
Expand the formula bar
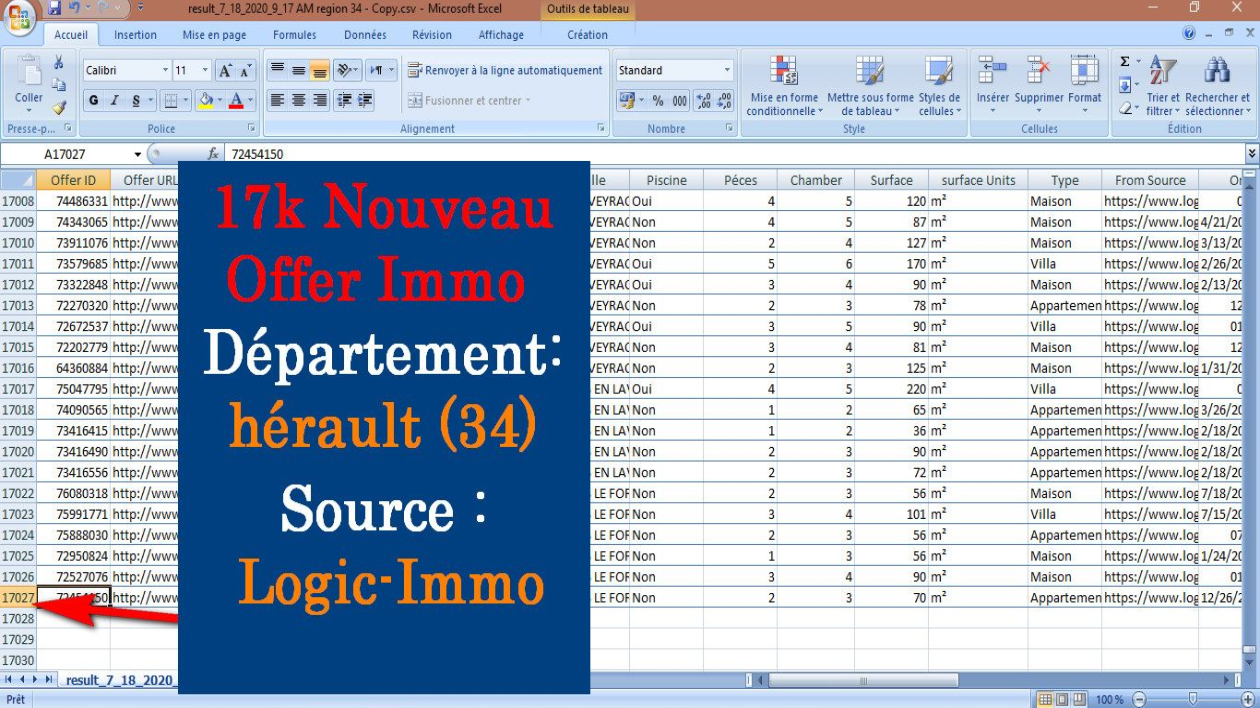pos(1252,154)
